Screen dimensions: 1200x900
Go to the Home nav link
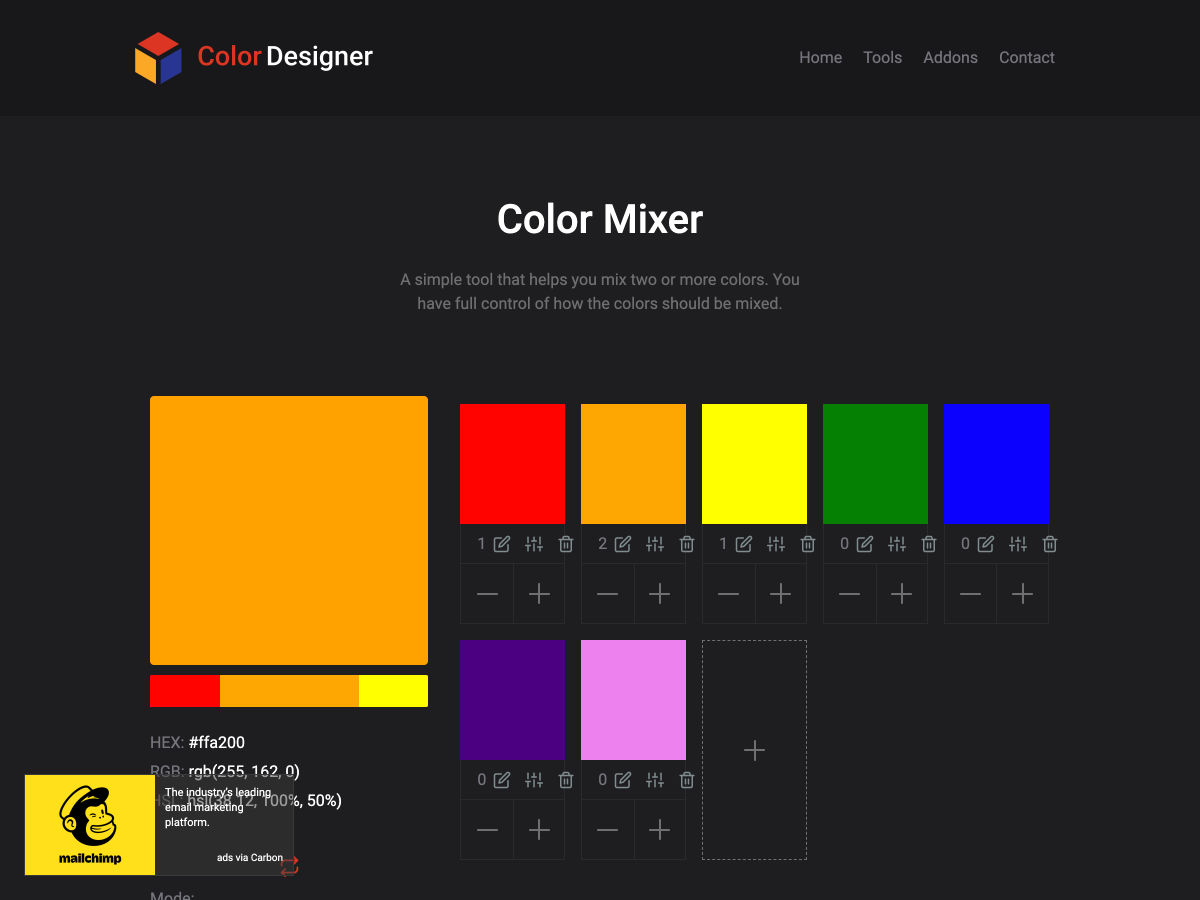pos(820,58)
